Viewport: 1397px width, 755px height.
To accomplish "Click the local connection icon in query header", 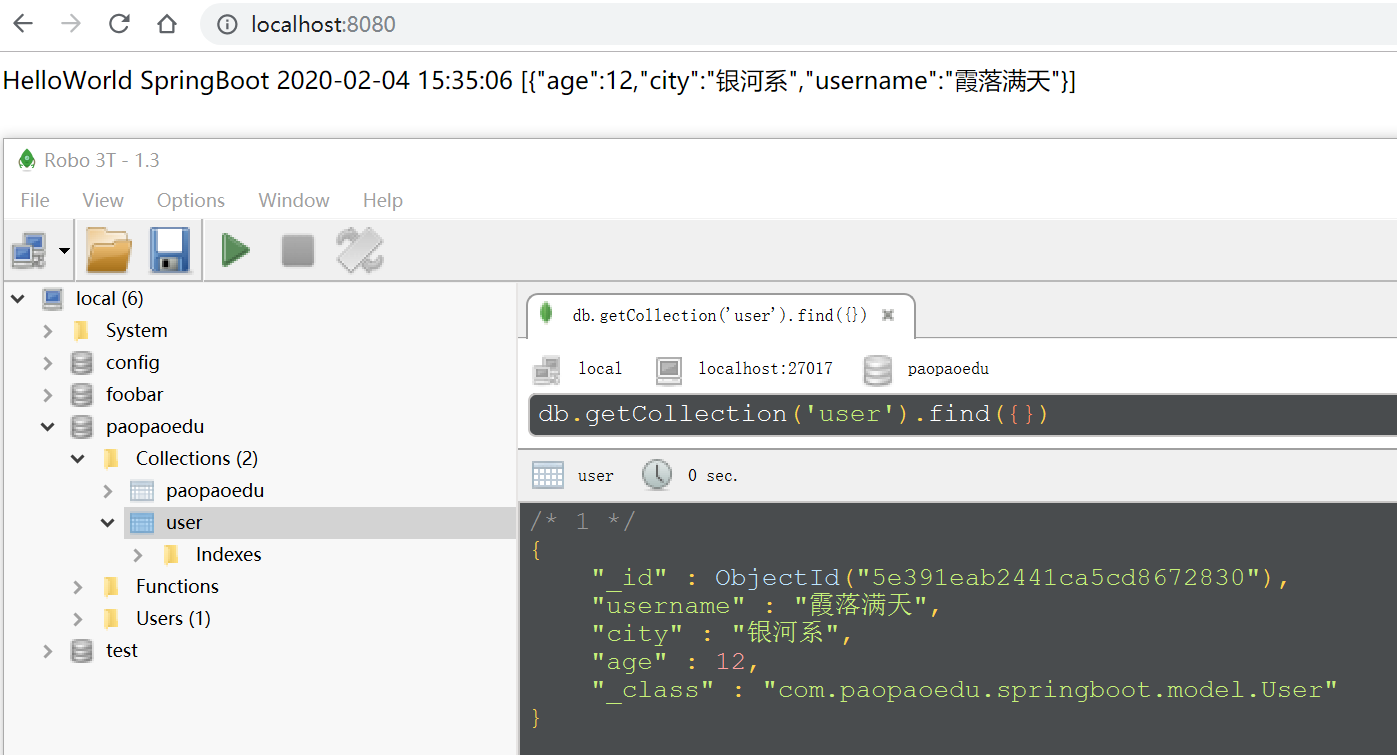I will (x=547, y=369).
